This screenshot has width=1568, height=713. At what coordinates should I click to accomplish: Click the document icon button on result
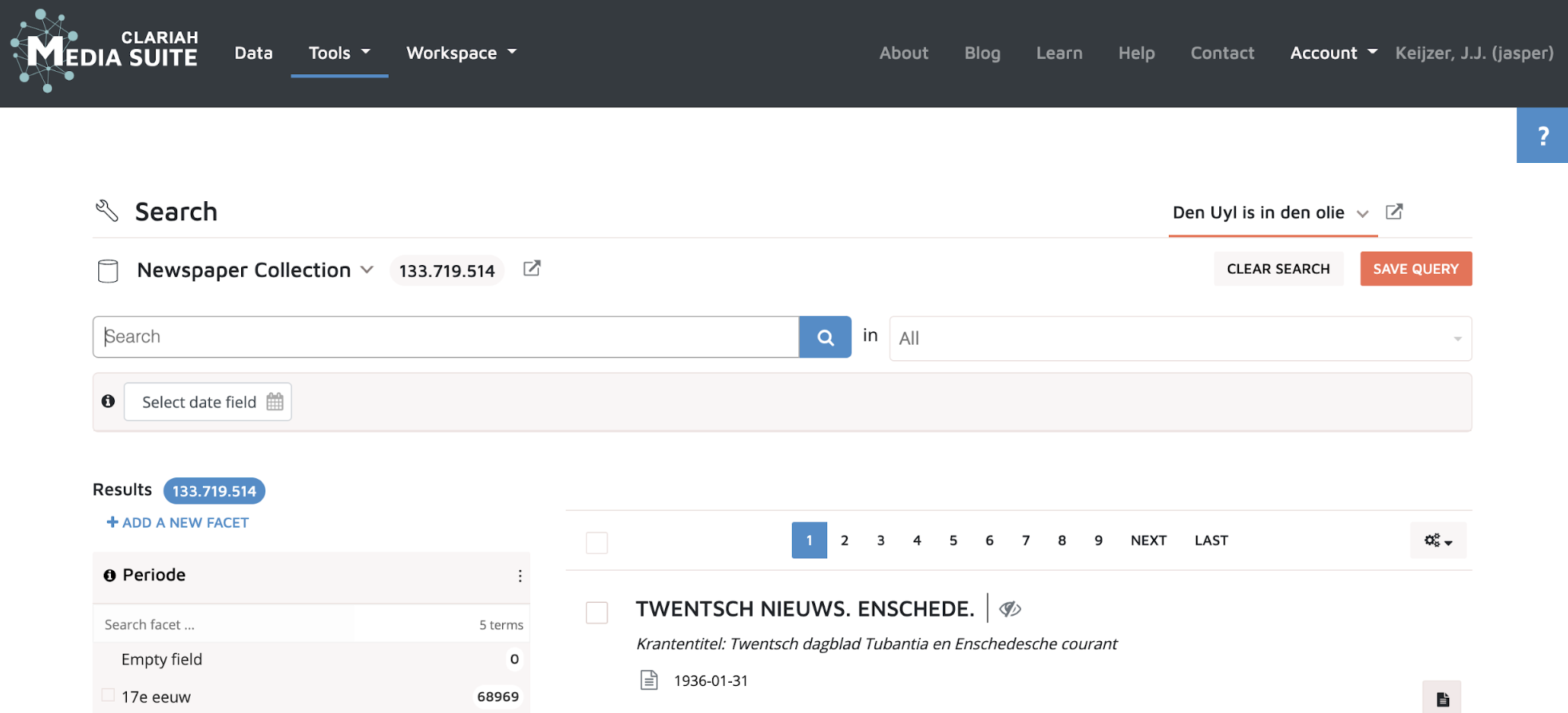coord(1442,699)
